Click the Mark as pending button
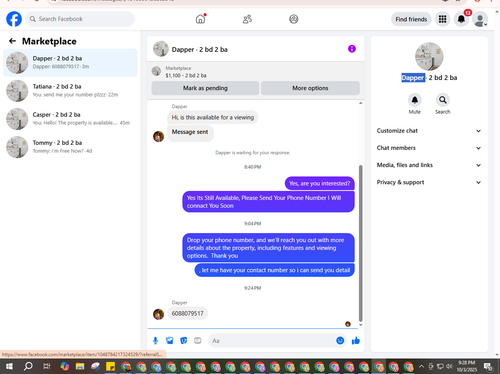500x374 pixels. coord(205,88)
